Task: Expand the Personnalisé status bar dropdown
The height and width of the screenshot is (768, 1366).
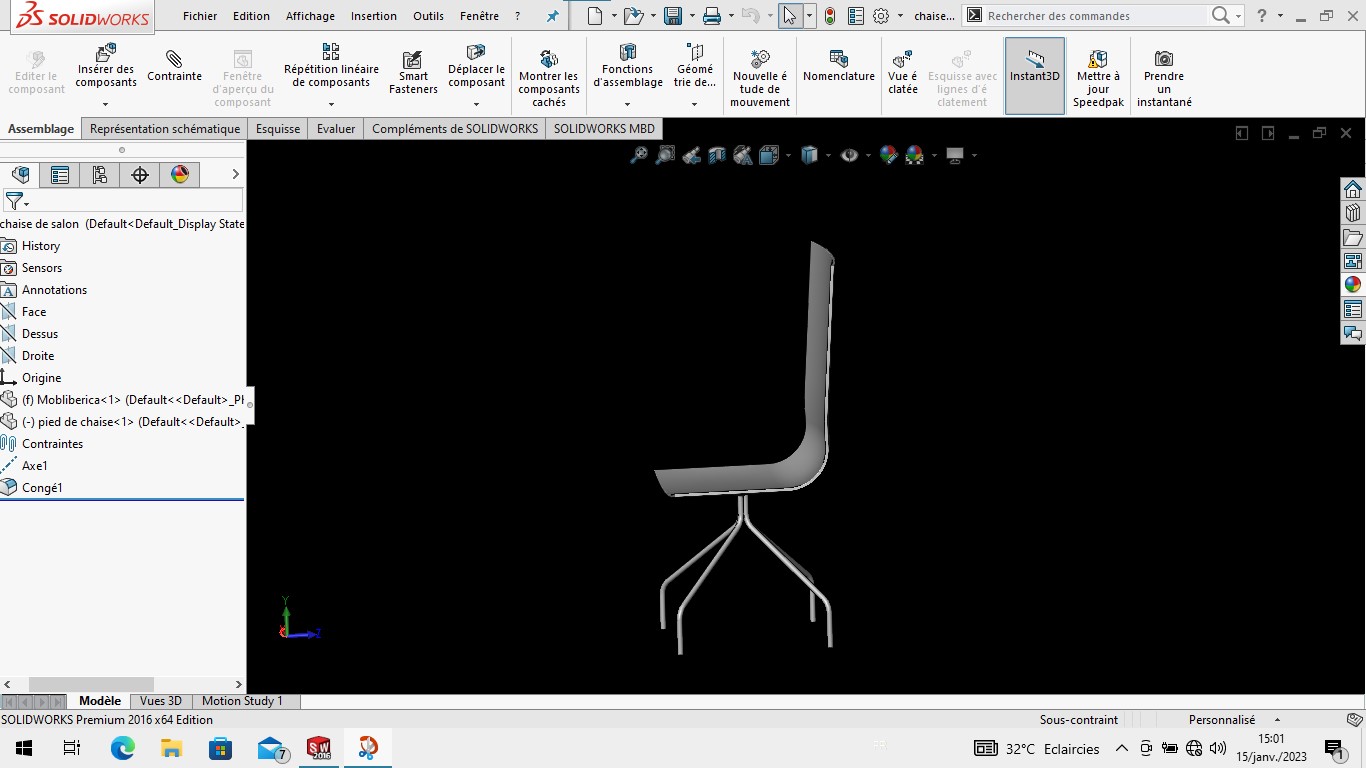Action: coord(1277,720)
